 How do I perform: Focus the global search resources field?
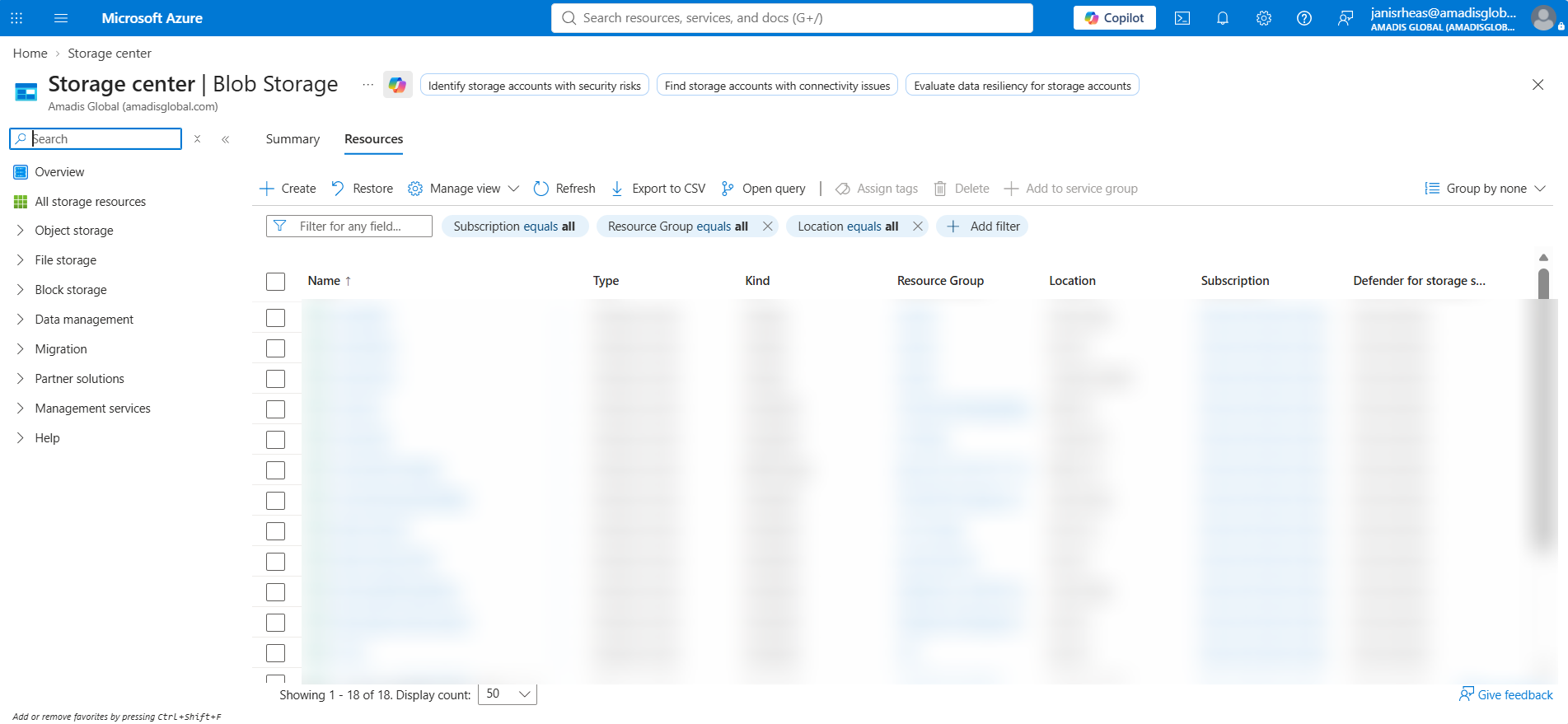pos(792,18)
